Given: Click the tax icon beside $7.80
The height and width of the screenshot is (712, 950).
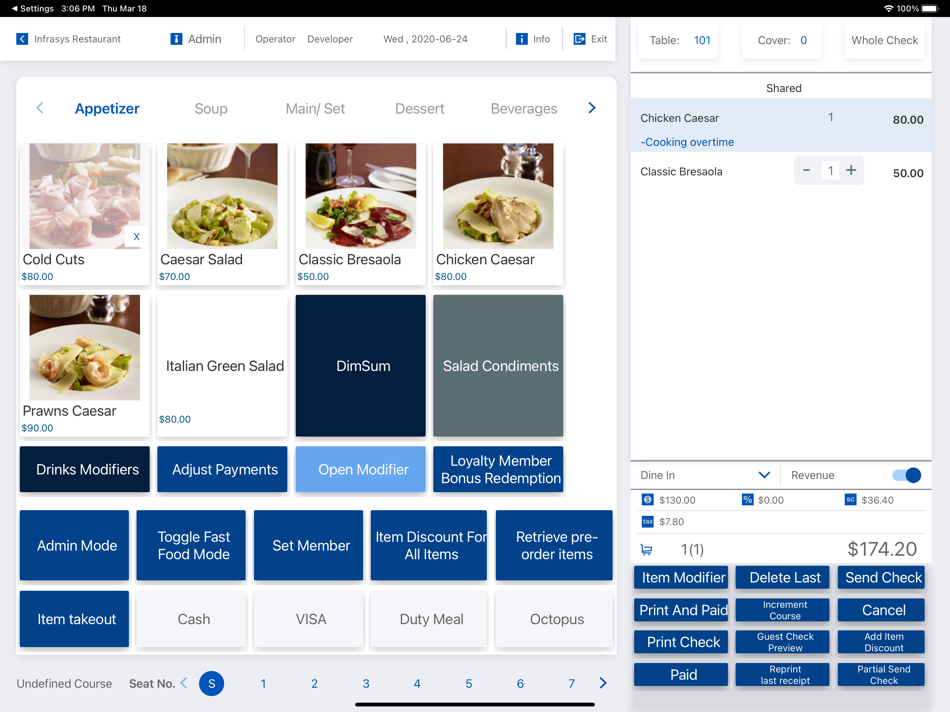Looking at the screenshot, I should click(x=647, y=521).
